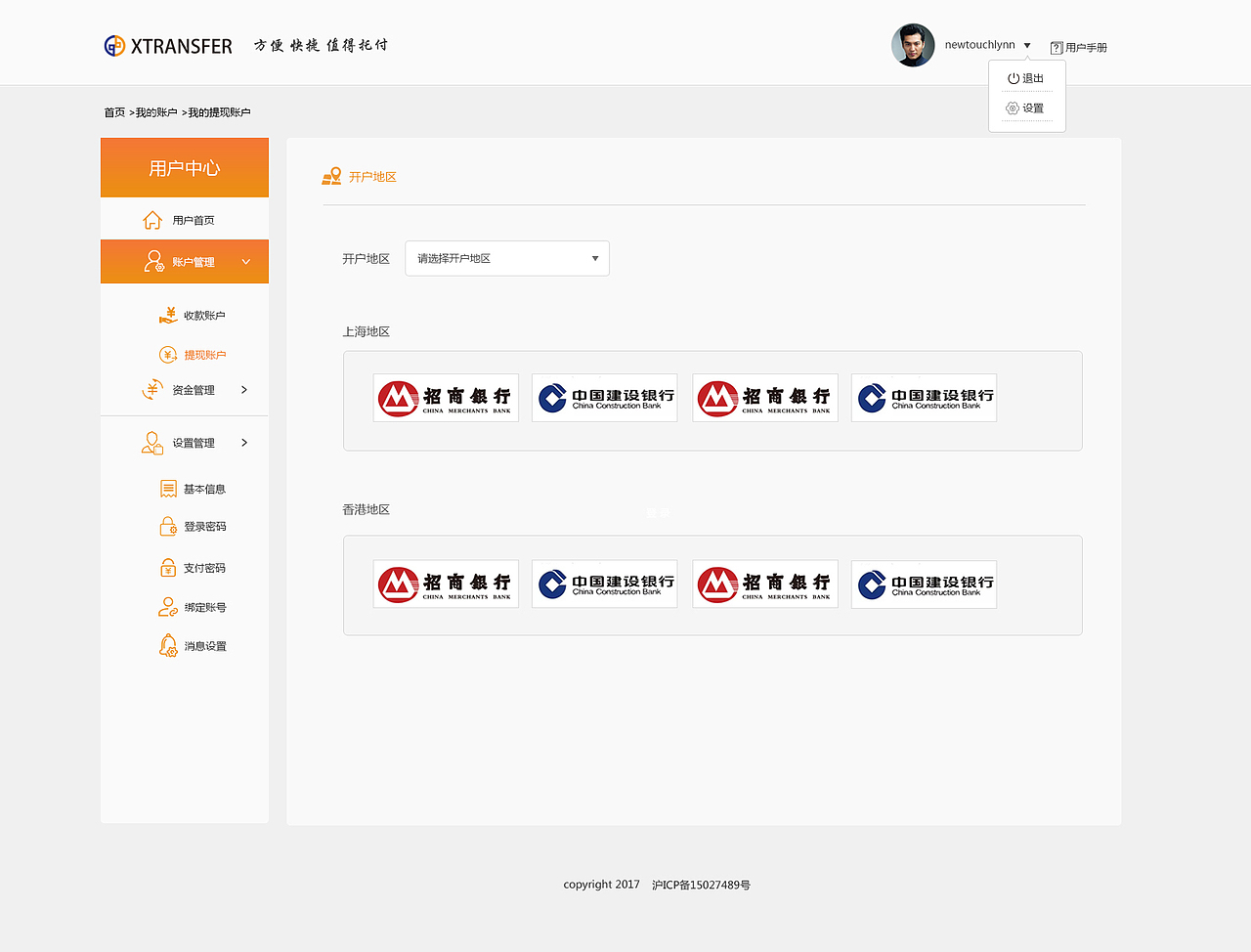The height and width of the screenshot is (952, 1251).
Task: Open the user avatar photo
Action: coord(913,45)
